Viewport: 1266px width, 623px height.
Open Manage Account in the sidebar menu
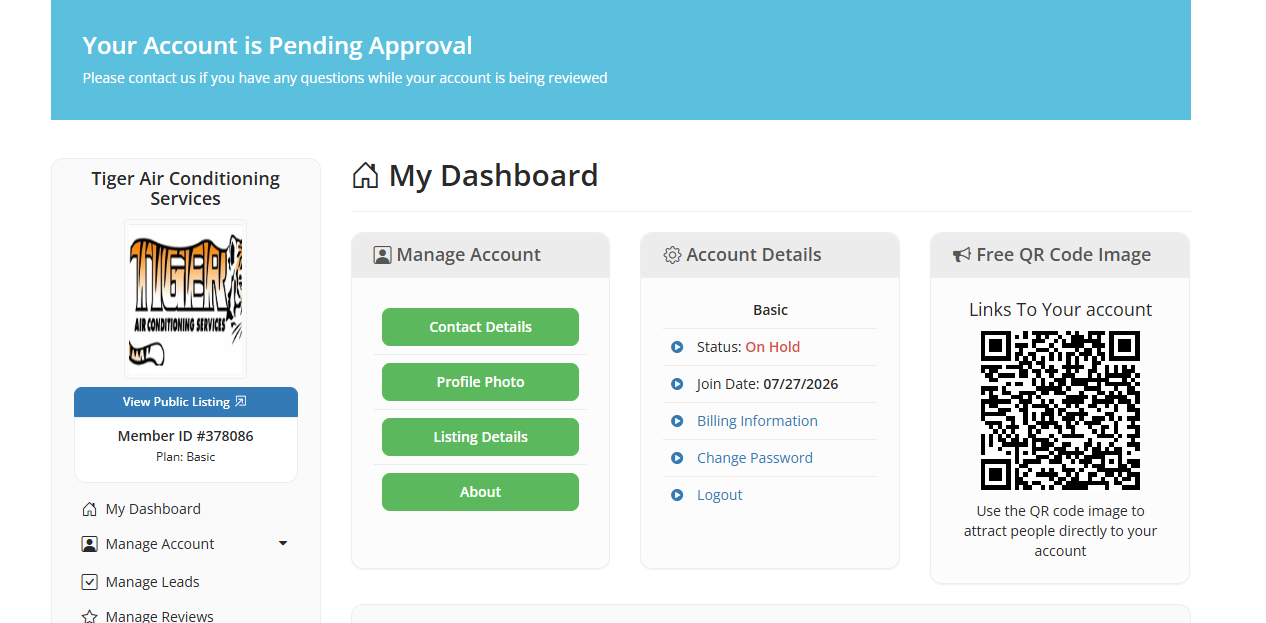click(160, 544)
